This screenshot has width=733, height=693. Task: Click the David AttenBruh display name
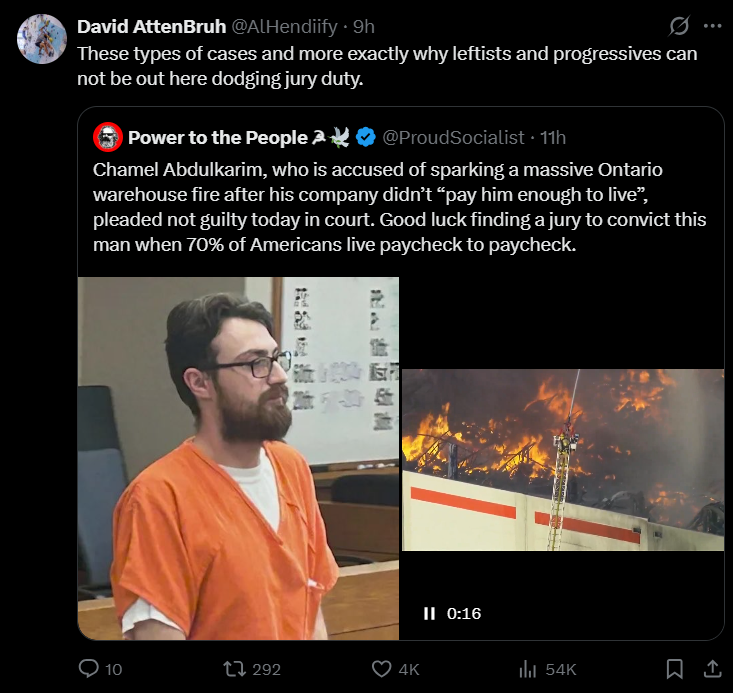click(151, 27)
